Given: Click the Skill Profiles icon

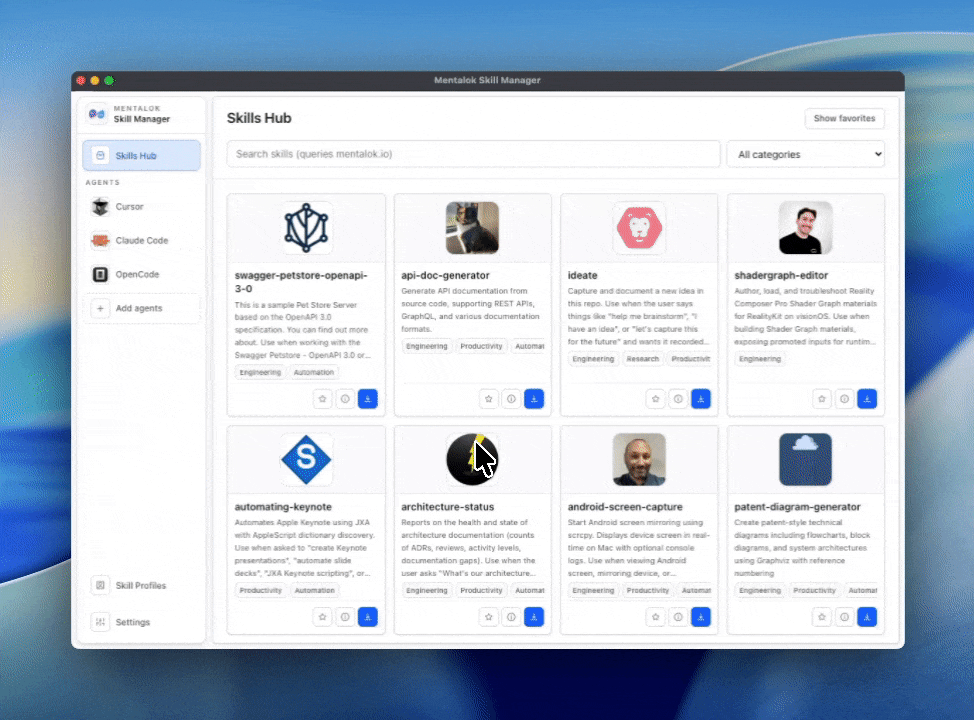Looking at the screenshot, I should click(x=100, y=585).
